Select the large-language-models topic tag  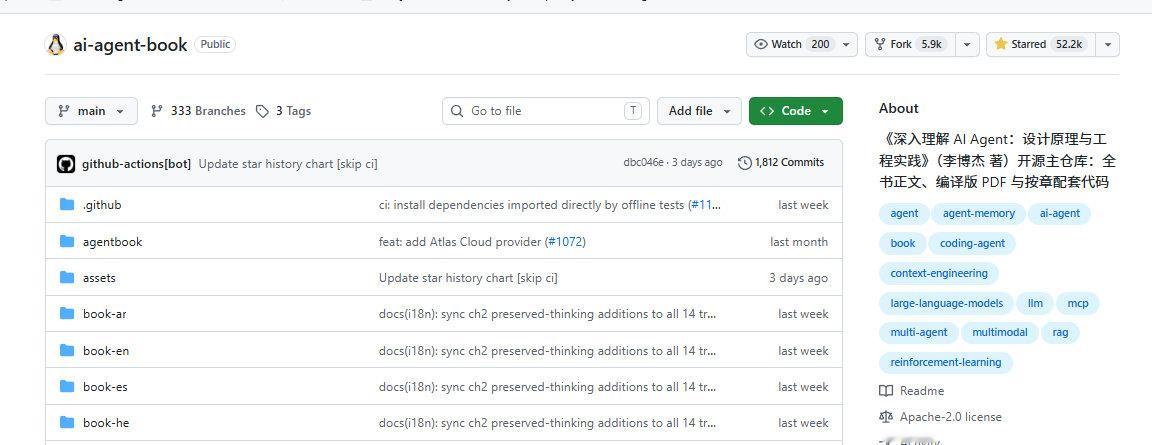(946, 303)
